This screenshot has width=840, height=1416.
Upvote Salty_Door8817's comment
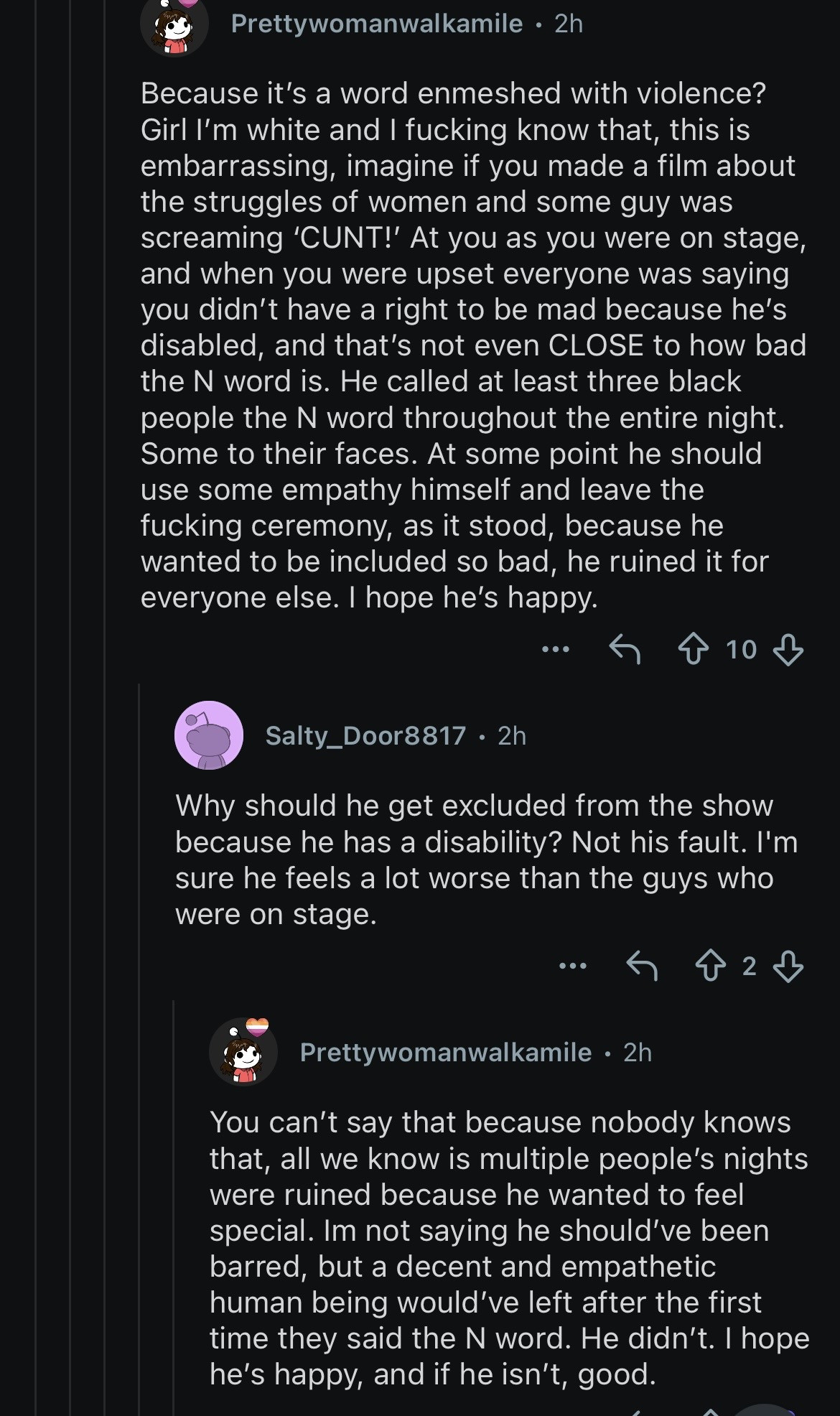710,966
